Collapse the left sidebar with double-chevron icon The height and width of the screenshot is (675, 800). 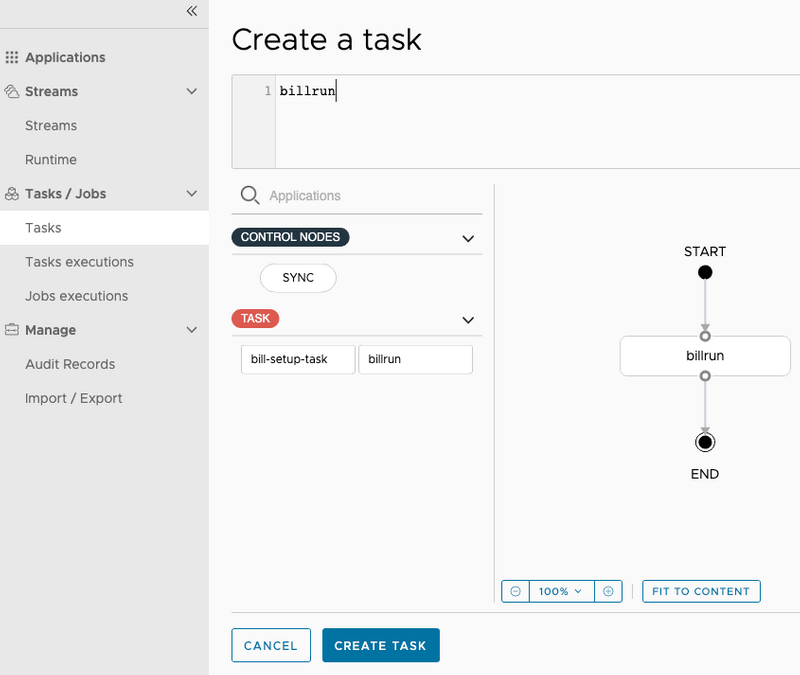pyautogui.click(x=191, y=12)
